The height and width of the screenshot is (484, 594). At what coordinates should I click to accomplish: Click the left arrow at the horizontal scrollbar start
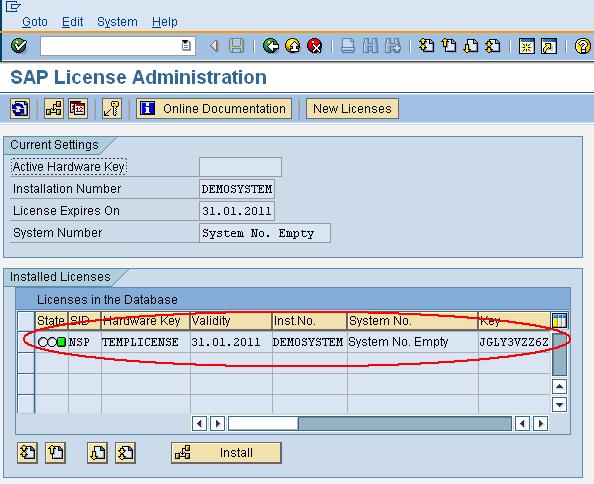click(x=199, y=423)
